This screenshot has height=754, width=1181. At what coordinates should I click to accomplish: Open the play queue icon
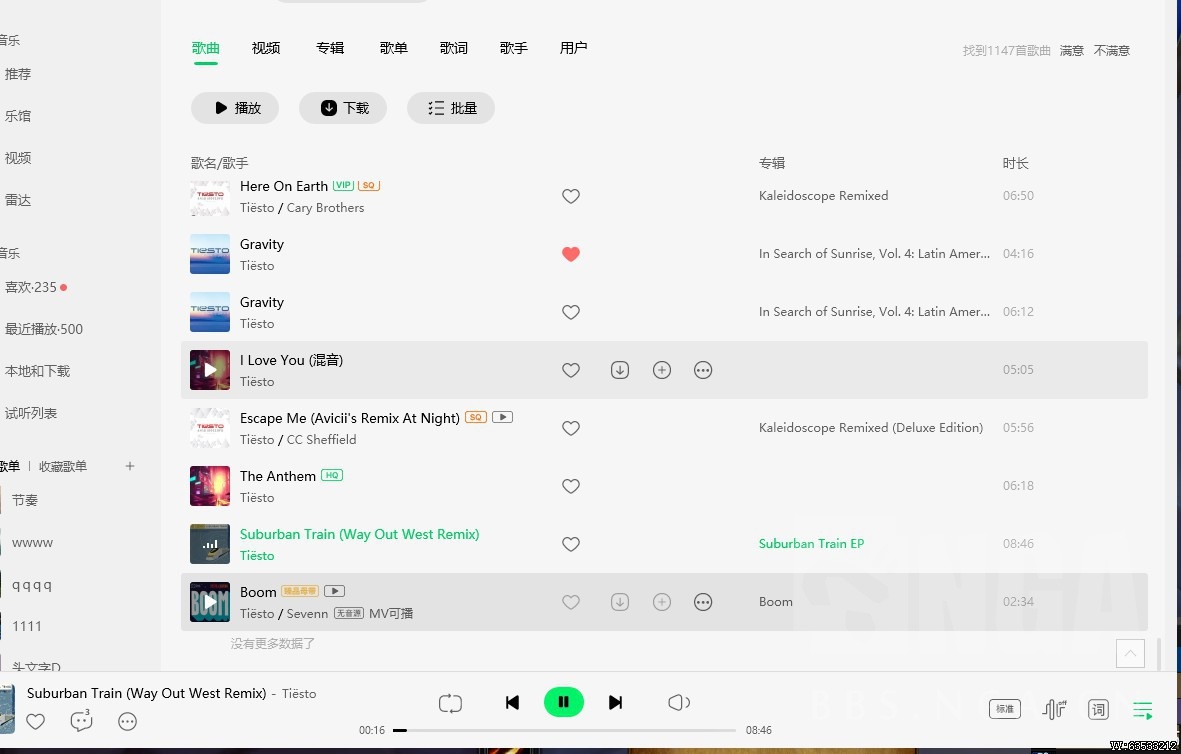(x=1142, y=709)
